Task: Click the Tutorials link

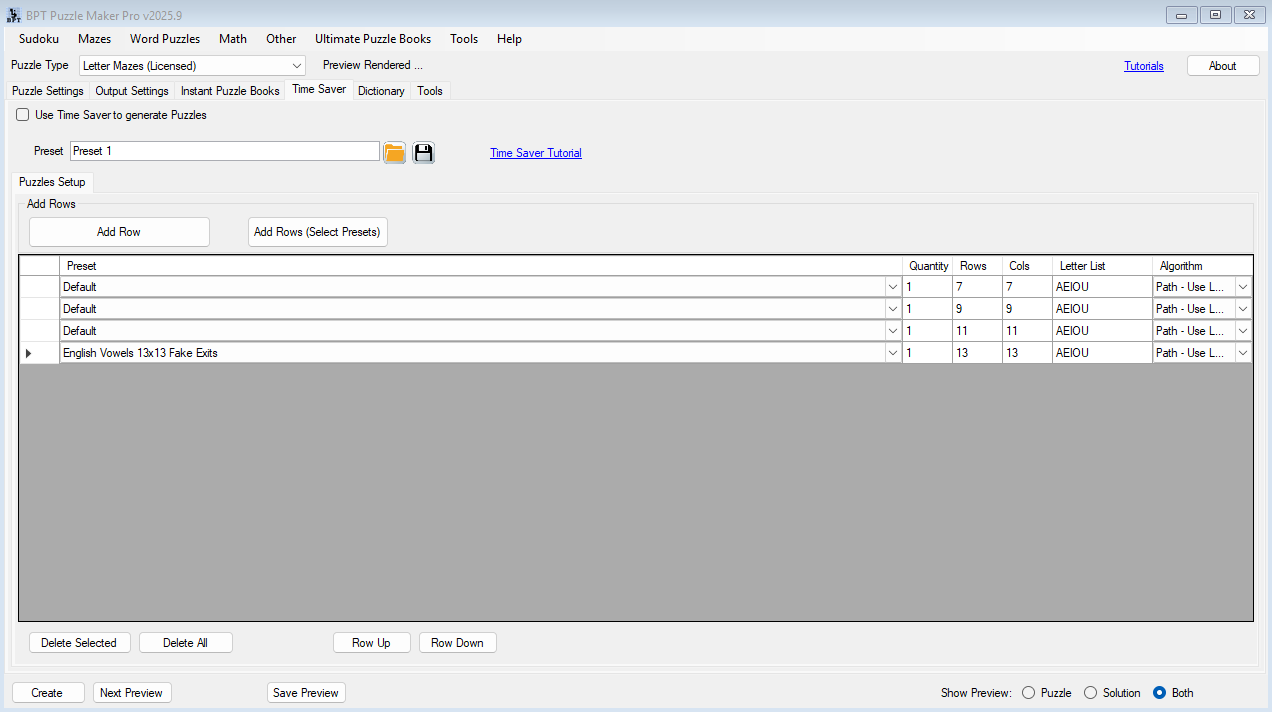Action: click(1144, 66)
